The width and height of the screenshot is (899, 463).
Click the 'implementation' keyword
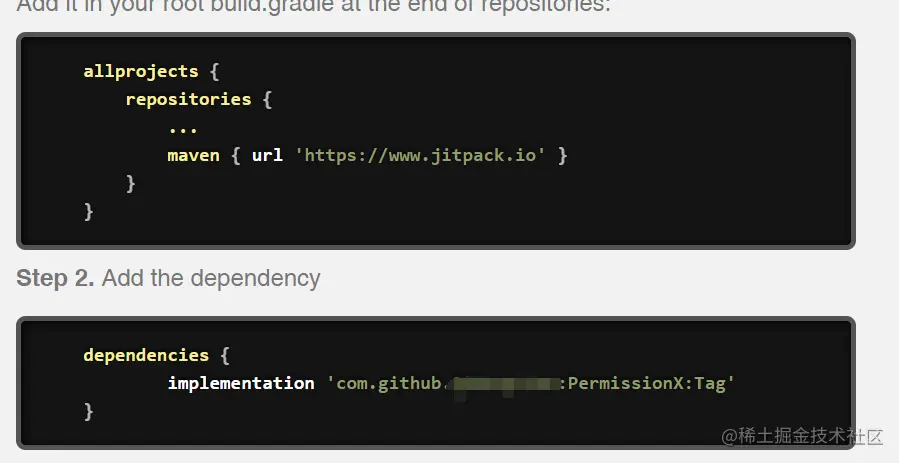tap(241, 383)
